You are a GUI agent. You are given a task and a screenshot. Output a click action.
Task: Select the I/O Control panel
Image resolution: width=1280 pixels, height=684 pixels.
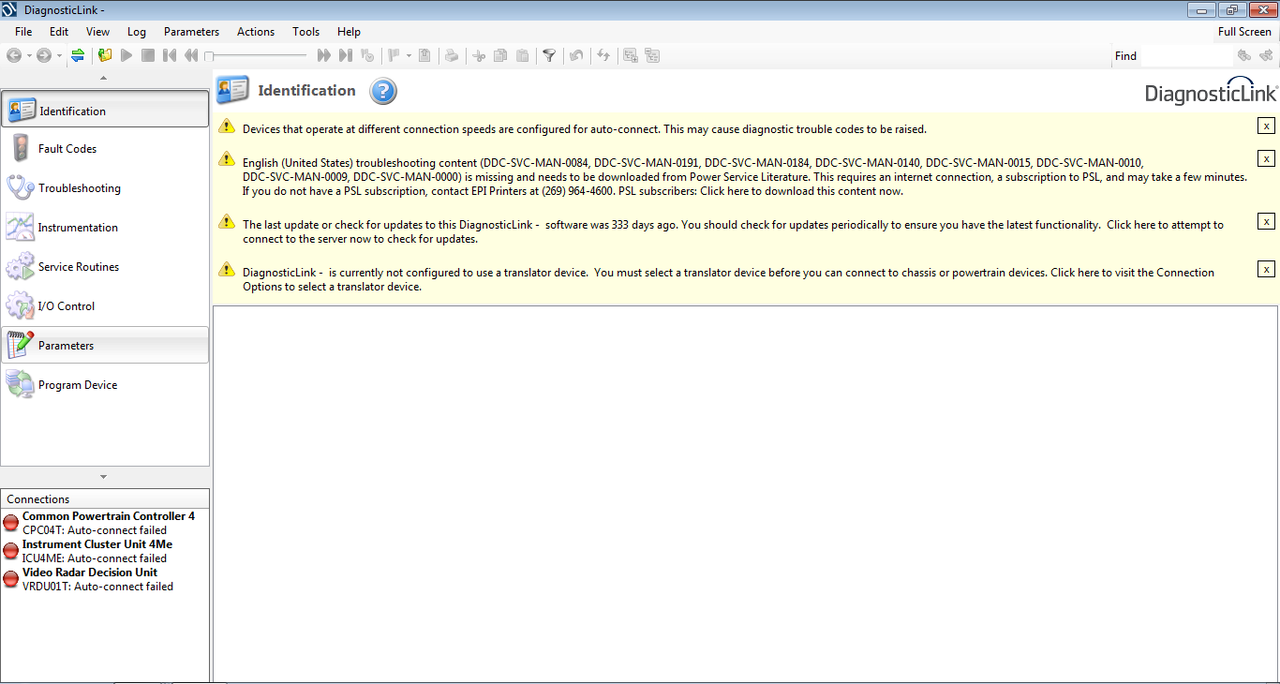[x=105, y=306]
